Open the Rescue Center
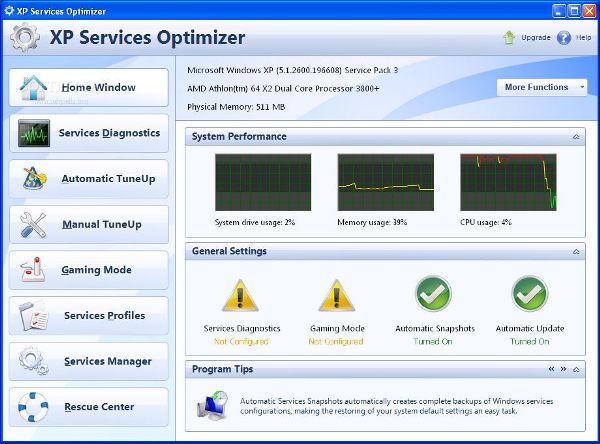 tap(89, 407)
